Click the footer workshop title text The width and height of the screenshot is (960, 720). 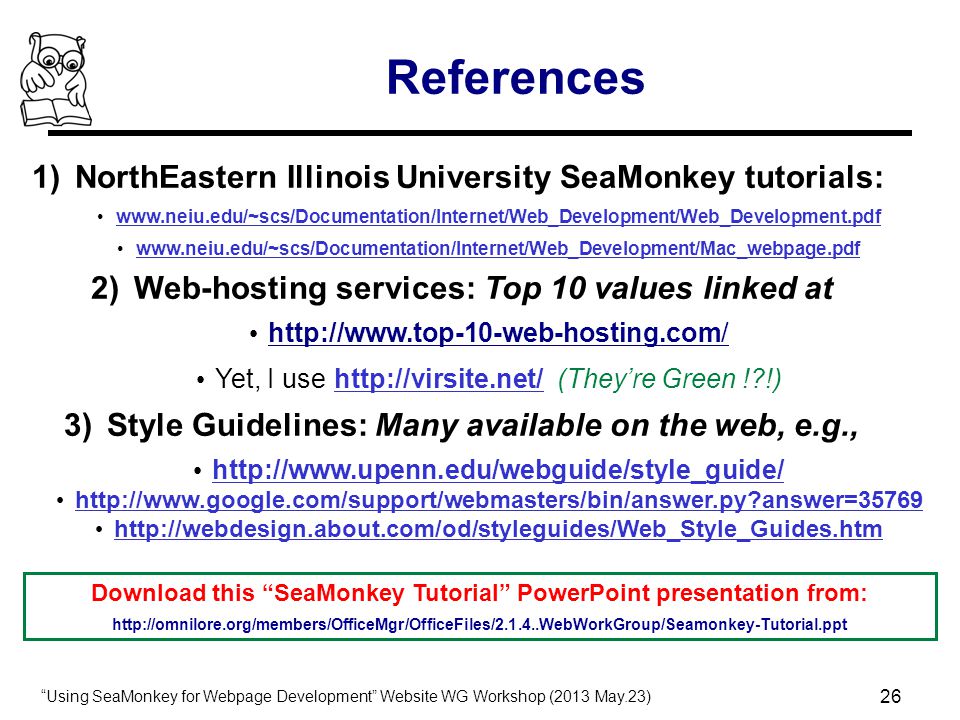pos(346,696)
